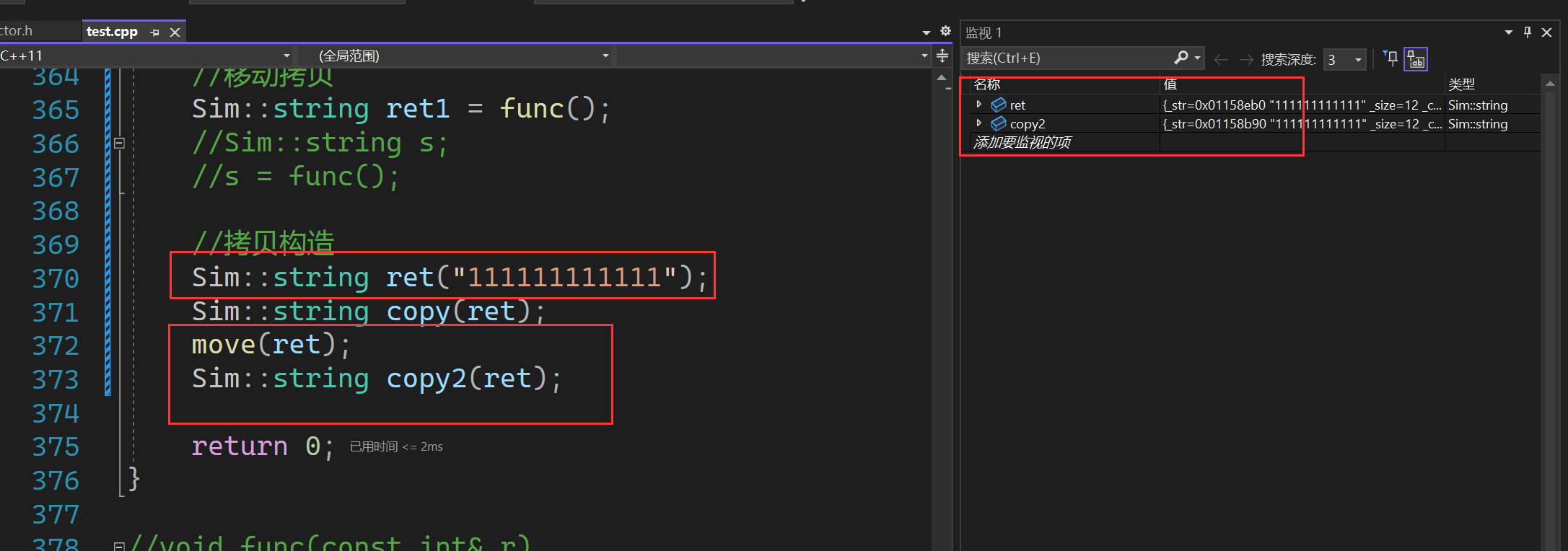Click the 拷贝构造 comment at line 369

click(263, 242)
